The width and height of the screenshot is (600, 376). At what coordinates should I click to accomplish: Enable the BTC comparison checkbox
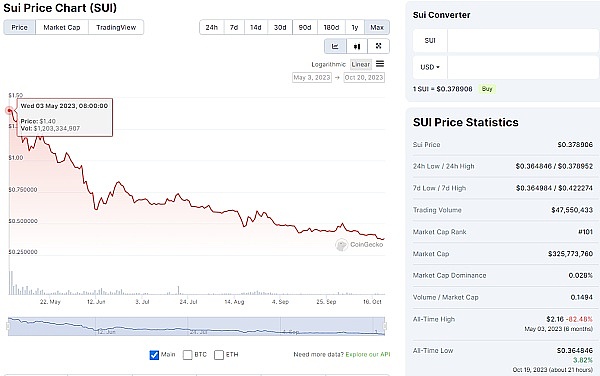[188, 355]
